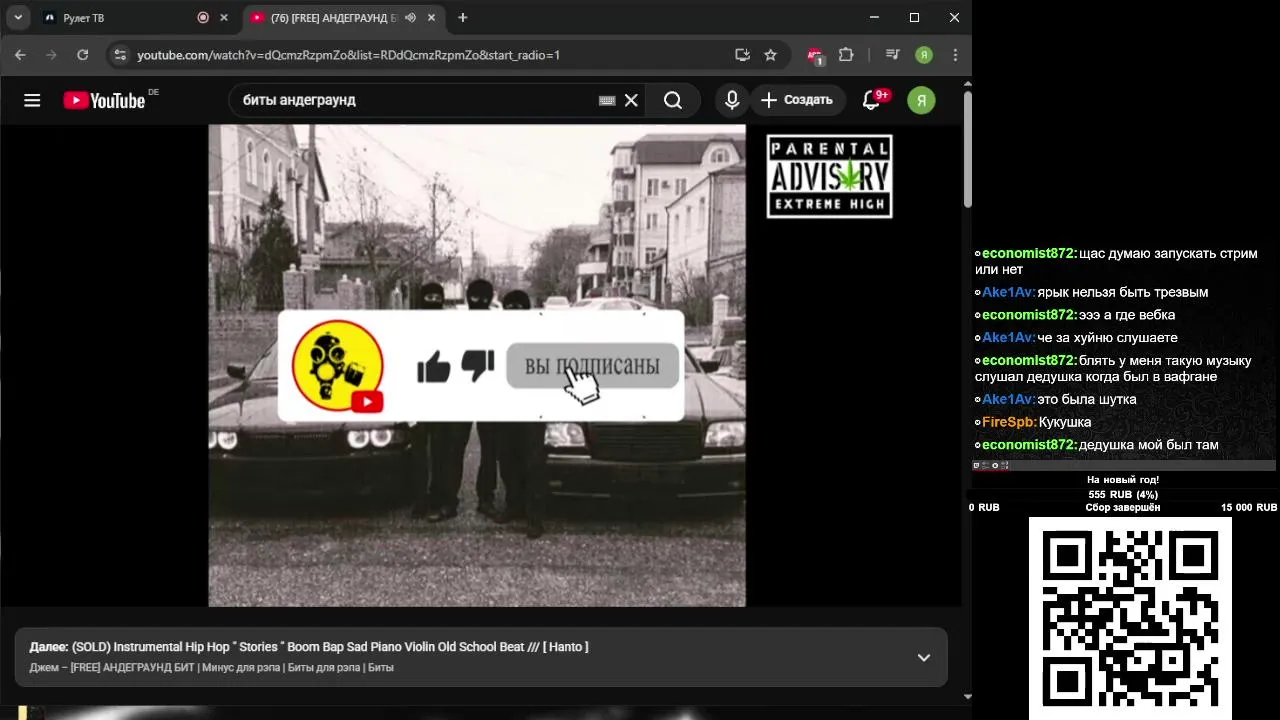Expand the Далее playlist panel chevron
Viewport: 1280px width, 720px height.
point(924,657)
